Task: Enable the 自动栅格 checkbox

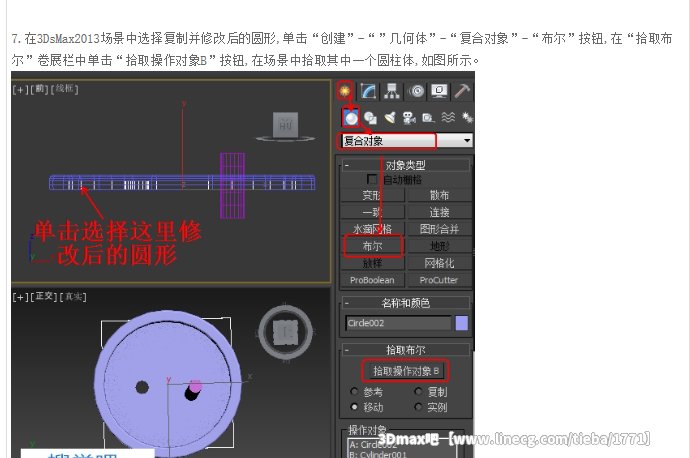Action: (x=372, y=180)
